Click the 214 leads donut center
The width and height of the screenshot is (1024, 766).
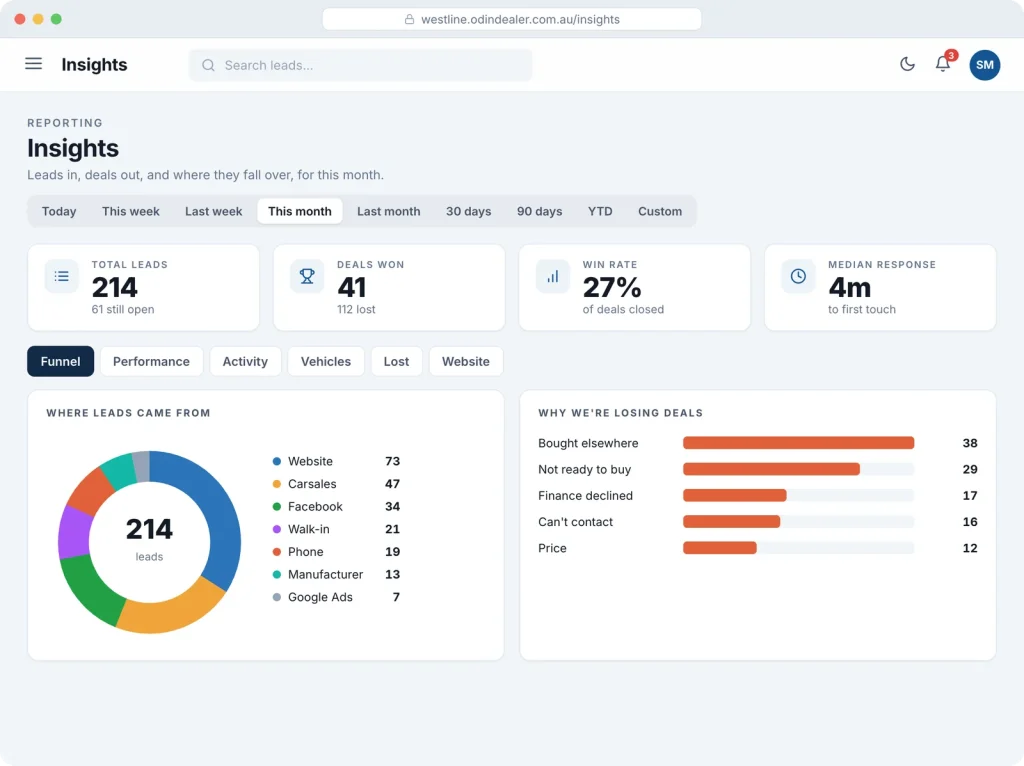click(149, 541)
